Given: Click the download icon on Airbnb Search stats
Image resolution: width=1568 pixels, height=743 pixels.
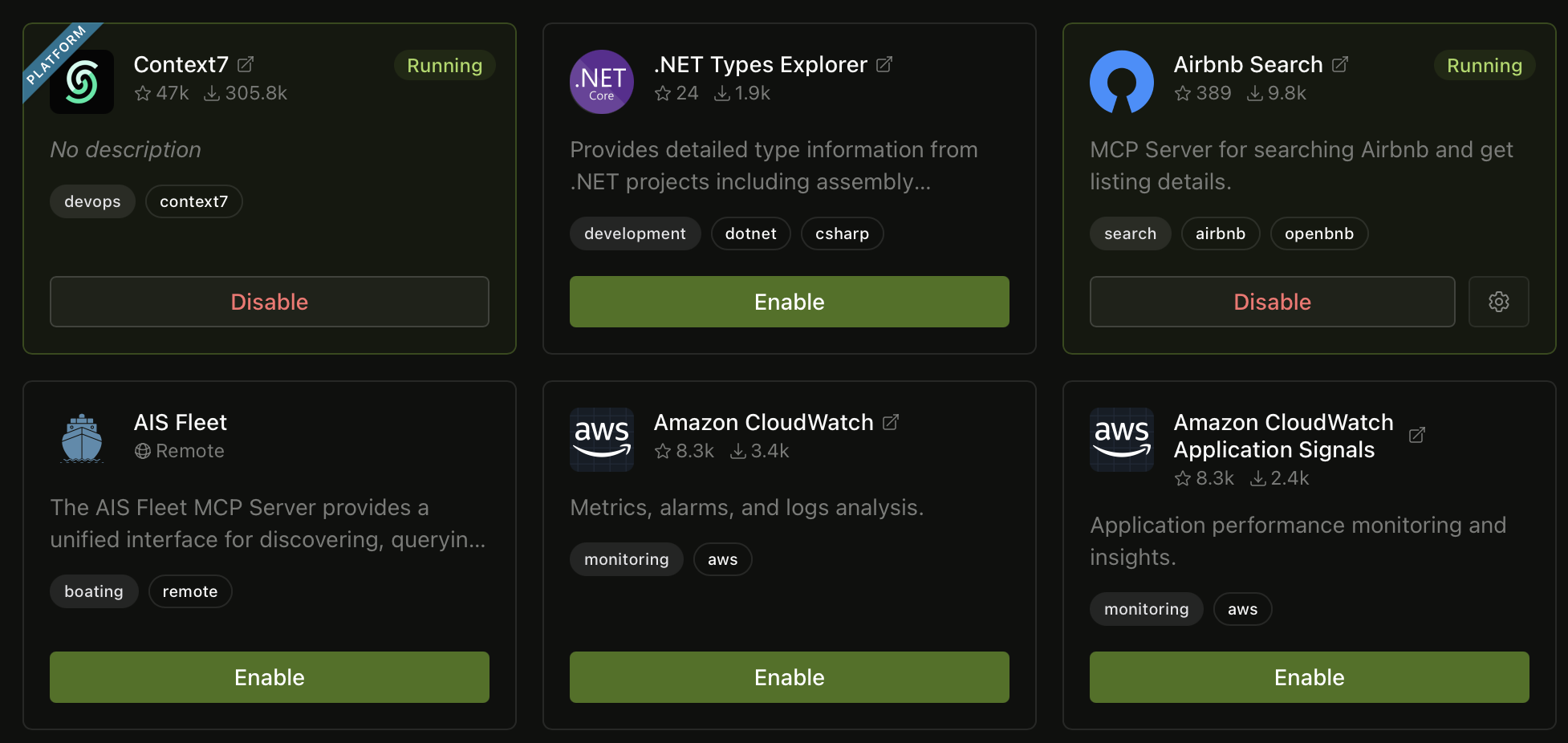Looking at the screenshot, I should point(1255,93).
